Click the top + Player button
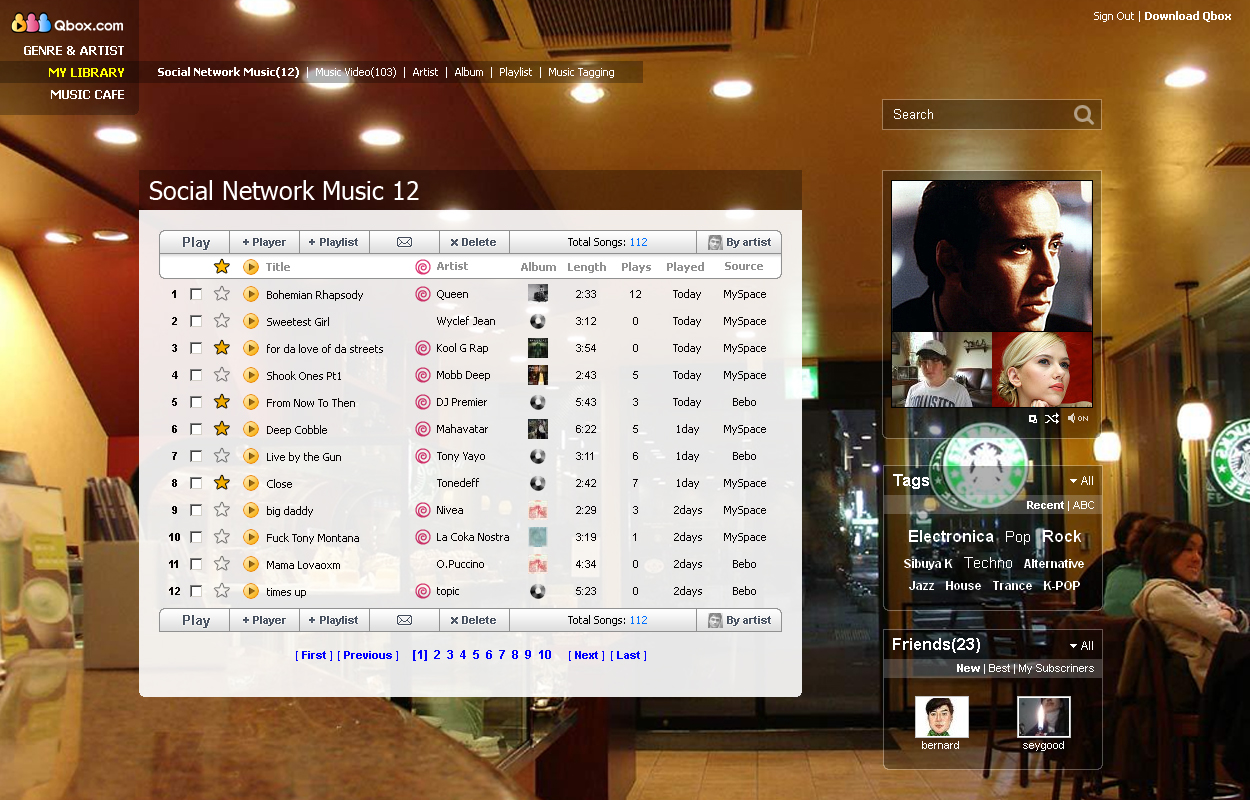The image size is (1250, 800). [265, 242]
